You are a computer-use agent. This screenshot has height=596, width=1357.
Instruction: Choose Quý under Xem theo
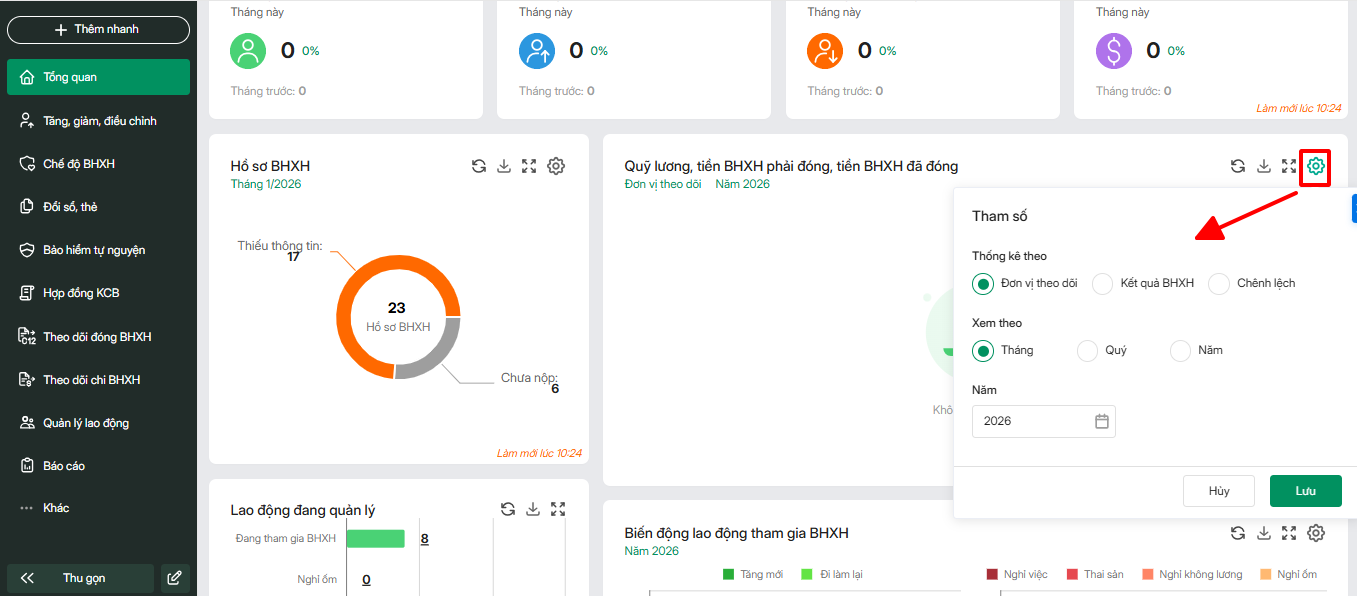click(x=1087, y=351)
